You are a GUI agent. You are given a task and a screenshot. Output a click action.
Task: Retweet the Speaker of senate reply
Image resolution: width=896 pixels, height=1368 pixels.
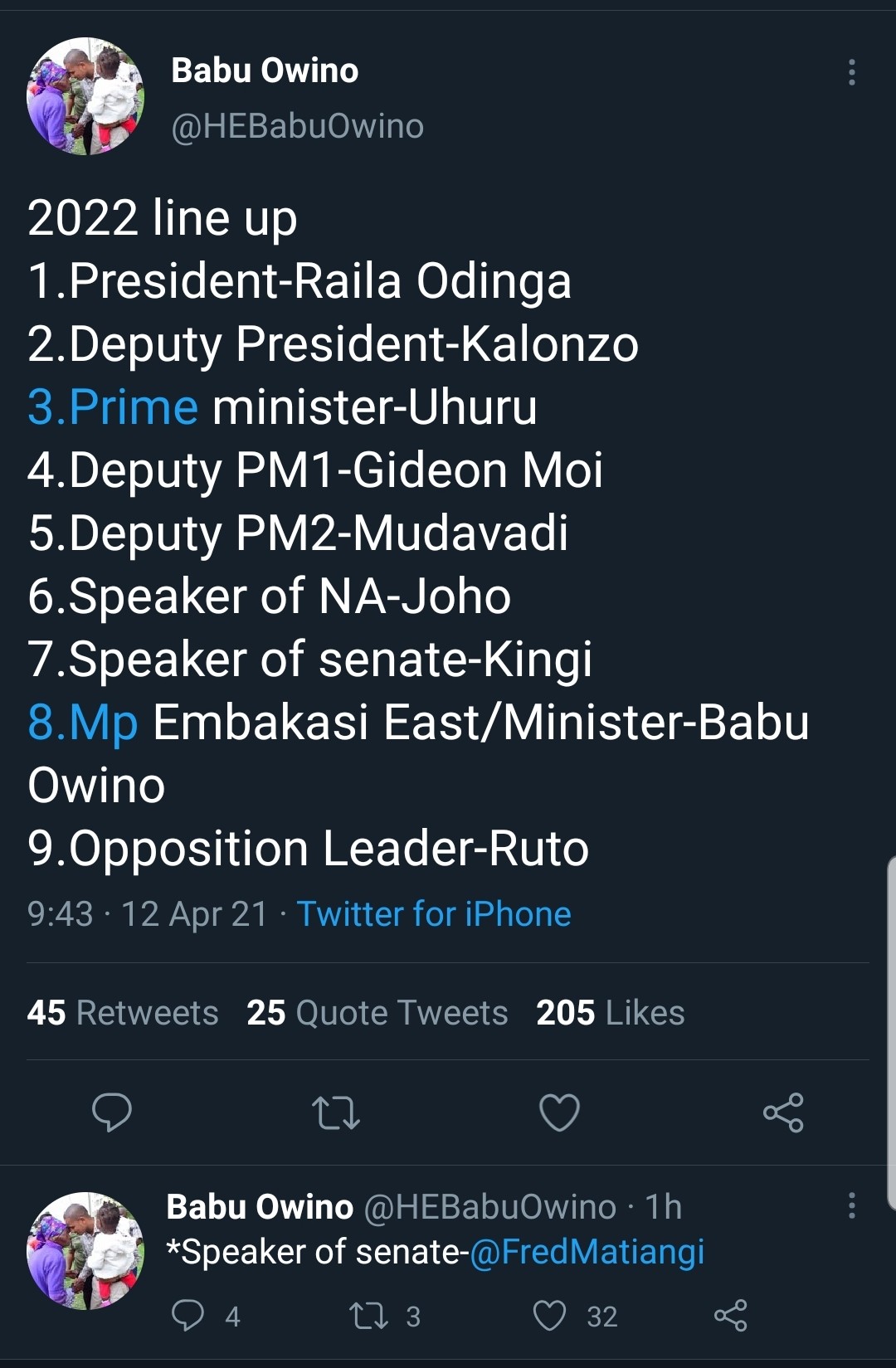[368, 1316]
